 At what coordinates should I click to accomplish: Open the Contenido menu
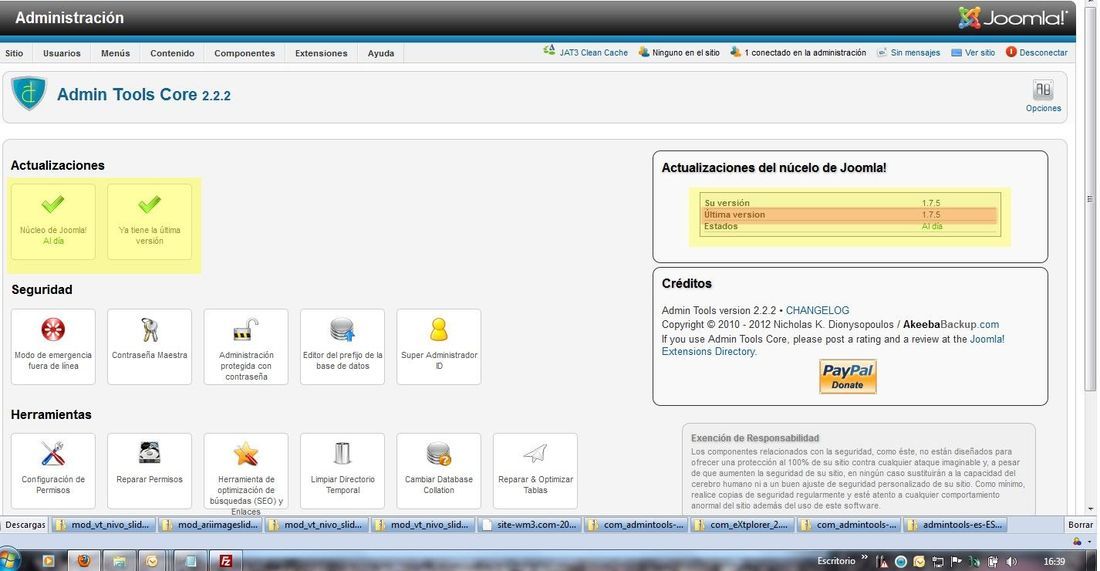(172, 53)
